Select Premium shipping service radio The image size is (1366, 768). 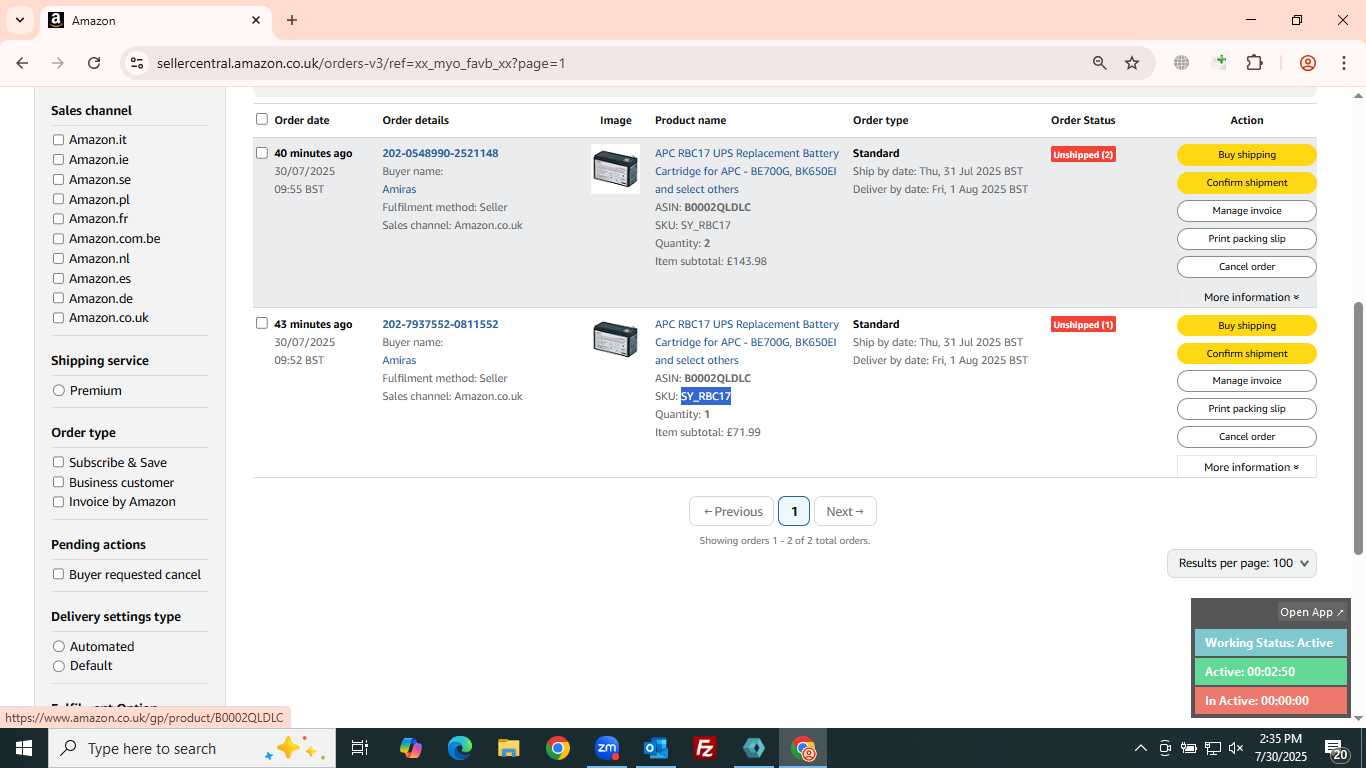pyautogui.click(x=59, y=391)
